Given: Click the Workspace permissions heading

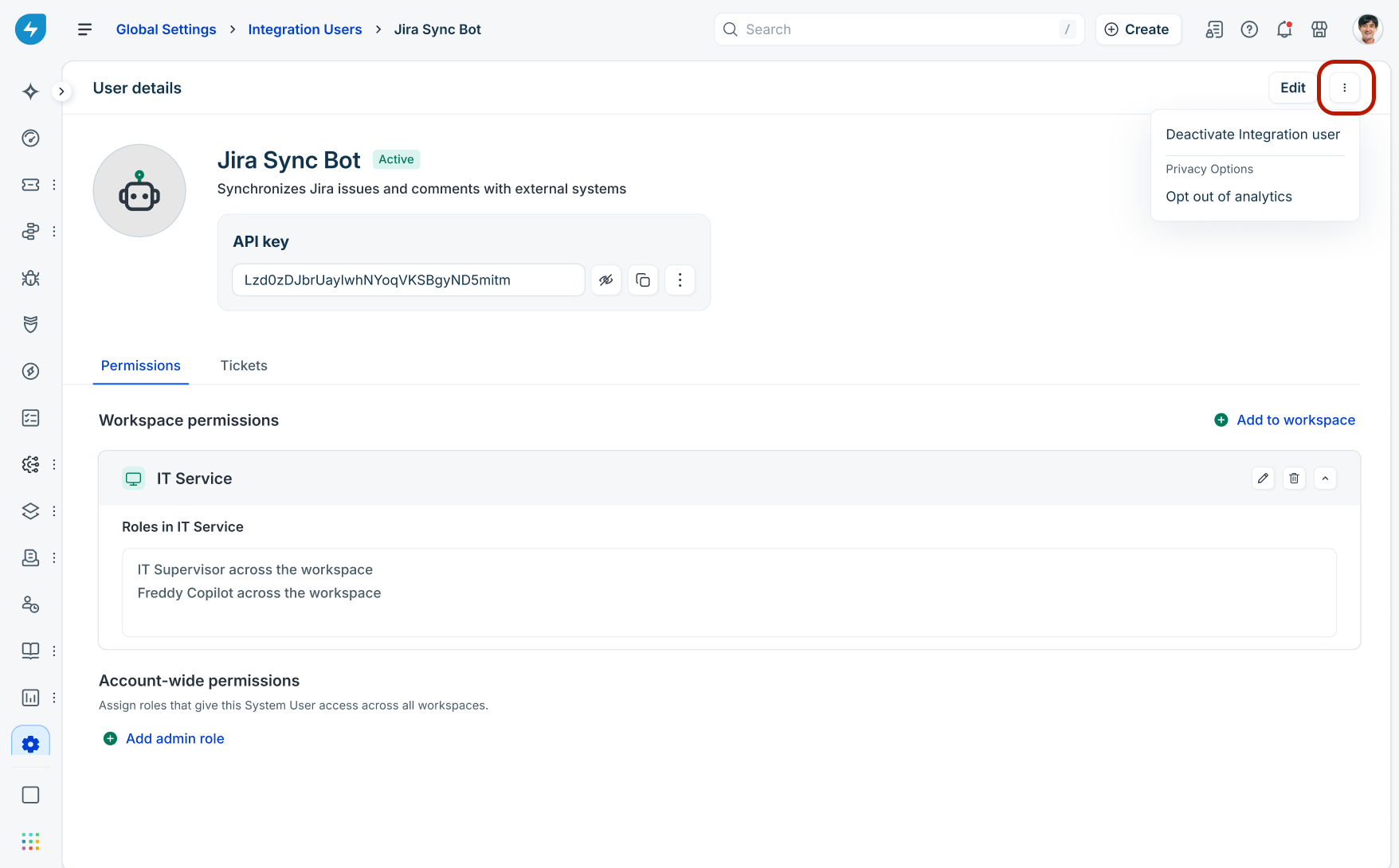Looking at the screenshot, I should 189,420.
